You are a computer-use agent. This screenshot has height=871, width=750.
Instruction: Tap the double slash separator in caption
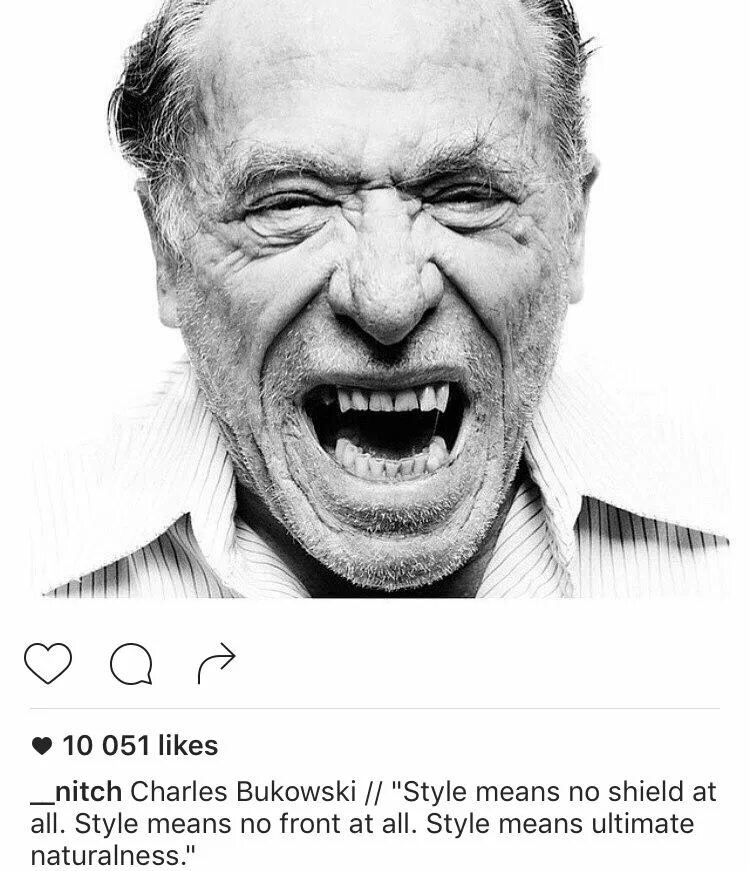[374, 792]
